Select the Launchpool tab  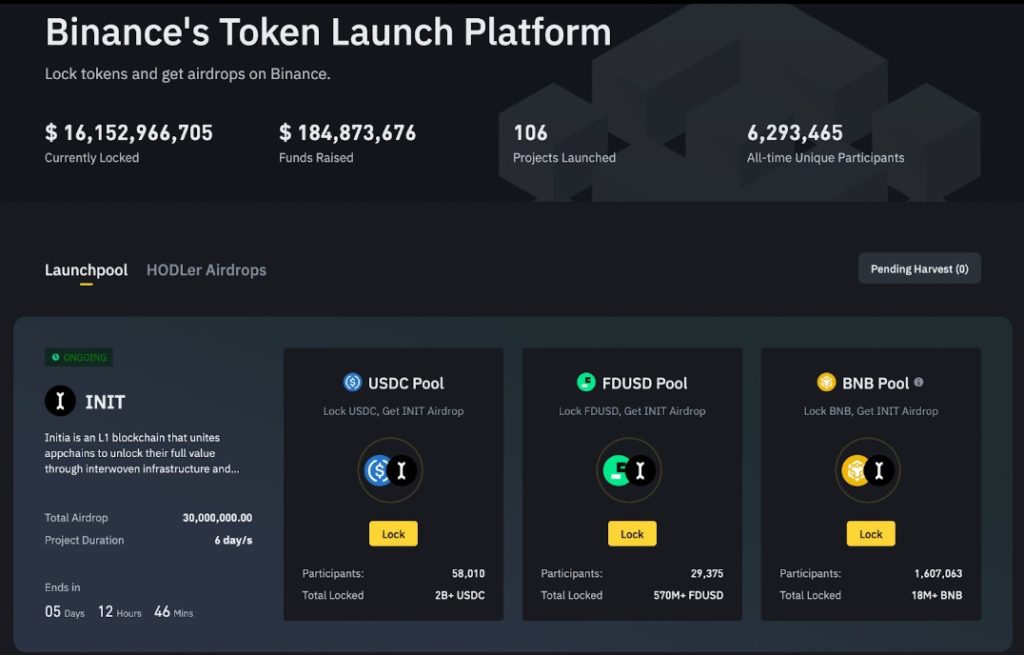(86, 270)
